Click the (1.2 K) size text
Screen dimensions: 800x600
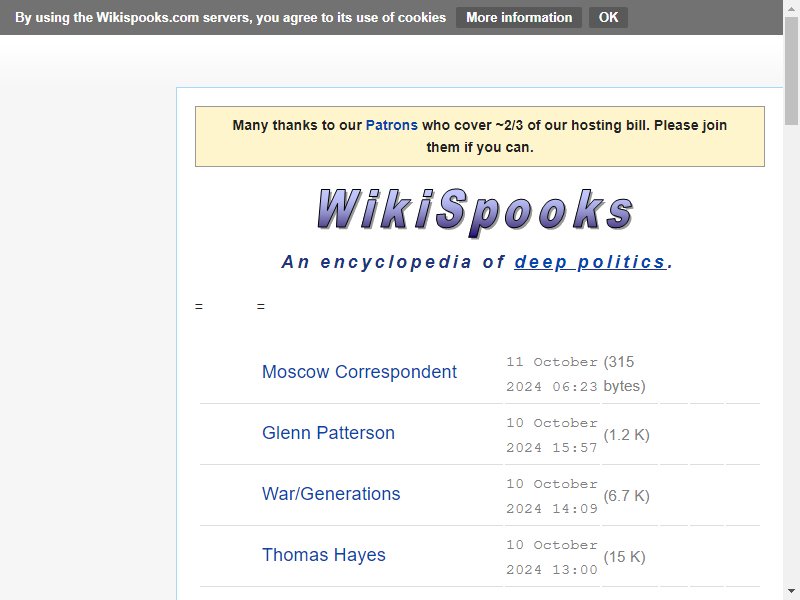(627, 435)
